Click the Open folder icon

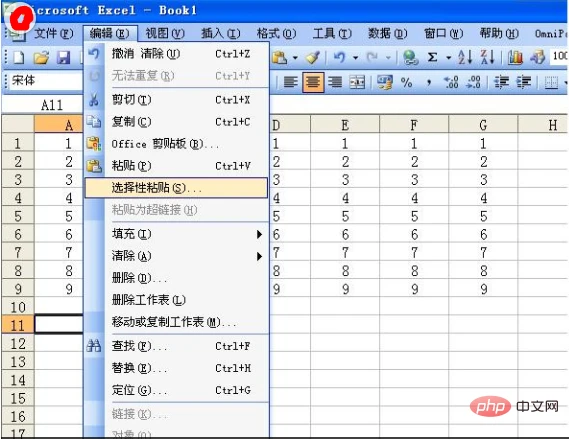[x=41, y=57]
